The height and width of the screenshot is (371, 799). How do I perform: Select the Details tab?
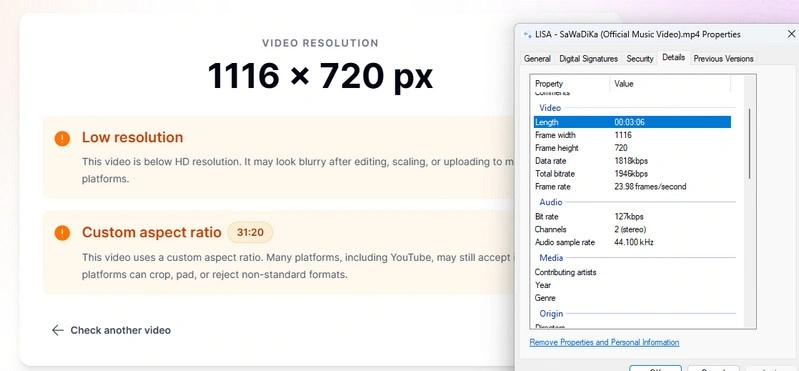pos(673,58)
